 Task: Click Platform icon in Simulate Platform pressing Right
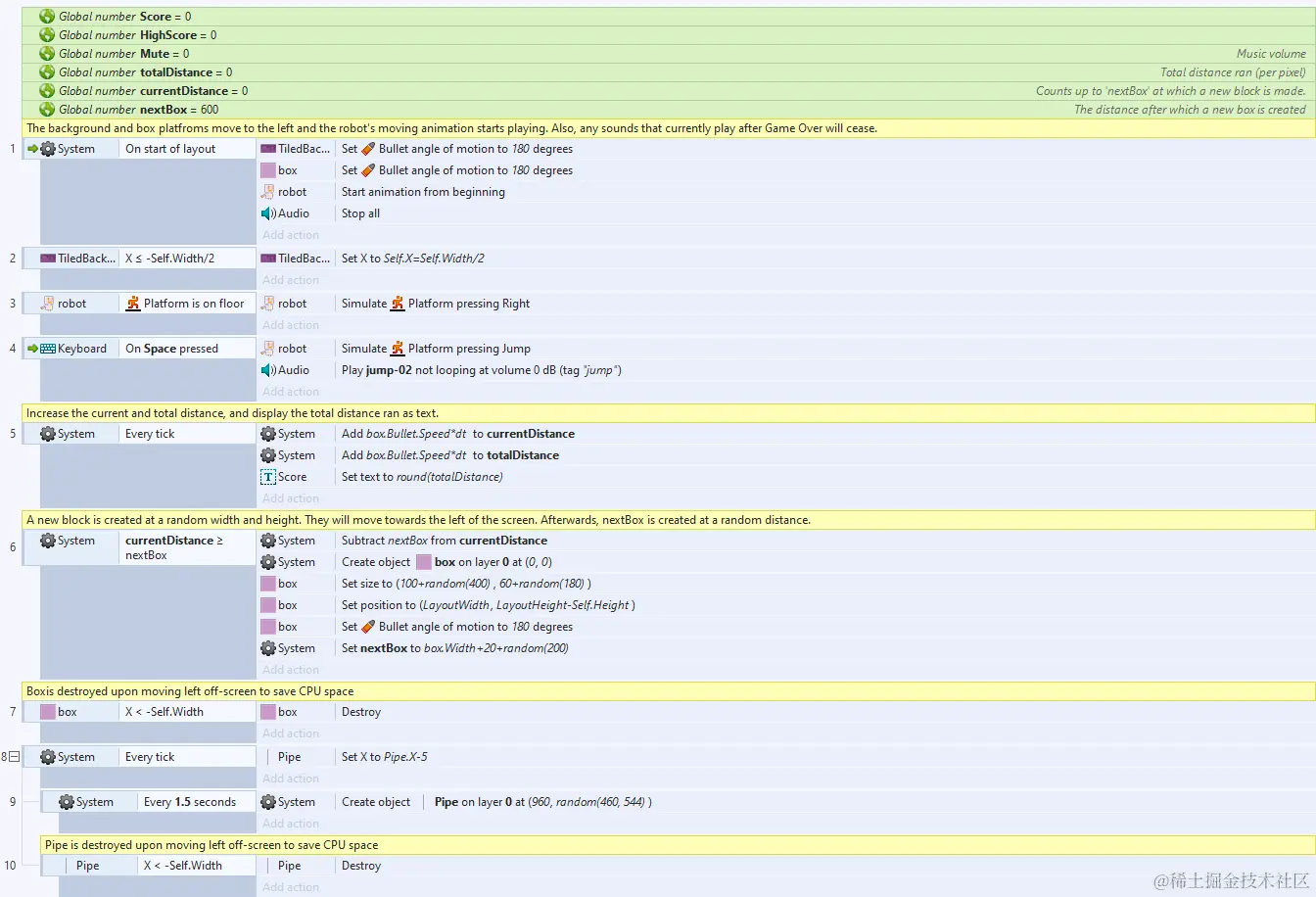pos(398,304)
